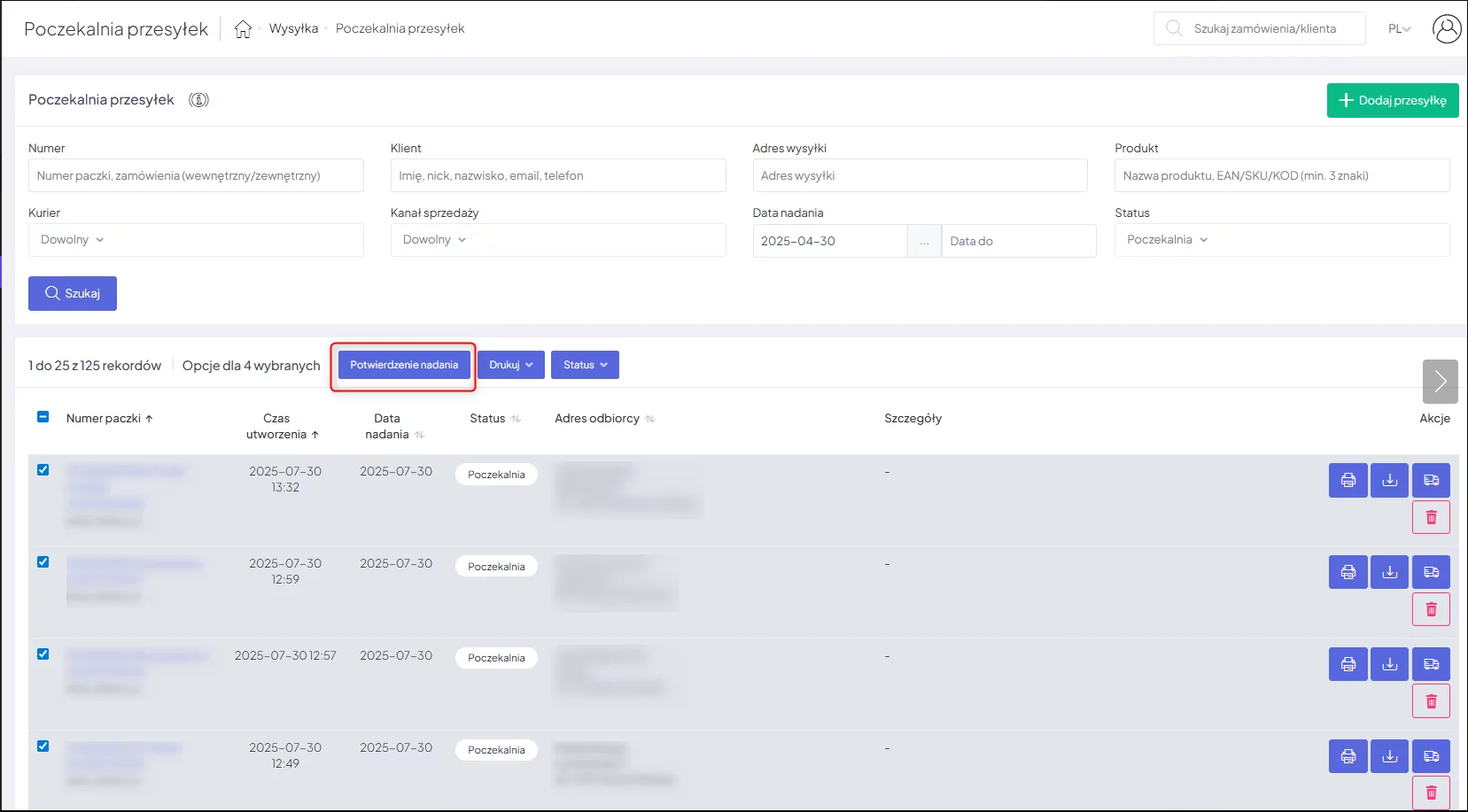Click the info icon beside Poczekalnia przesyłek

click(x=199, y=100)
